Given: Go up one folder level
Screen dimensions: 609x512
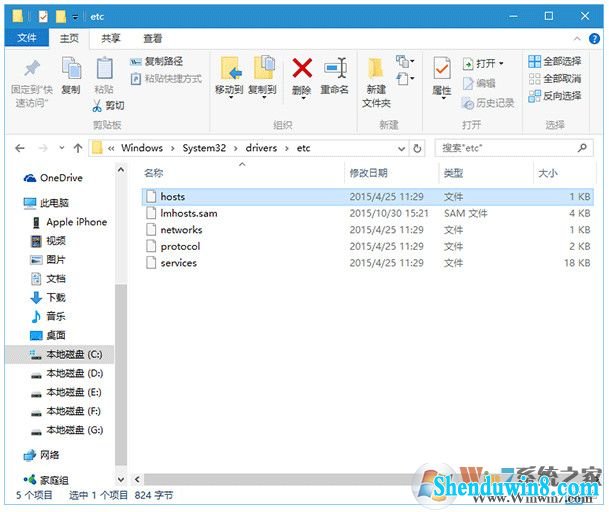Looking at the screenshot, I should [x=78, y=148].
